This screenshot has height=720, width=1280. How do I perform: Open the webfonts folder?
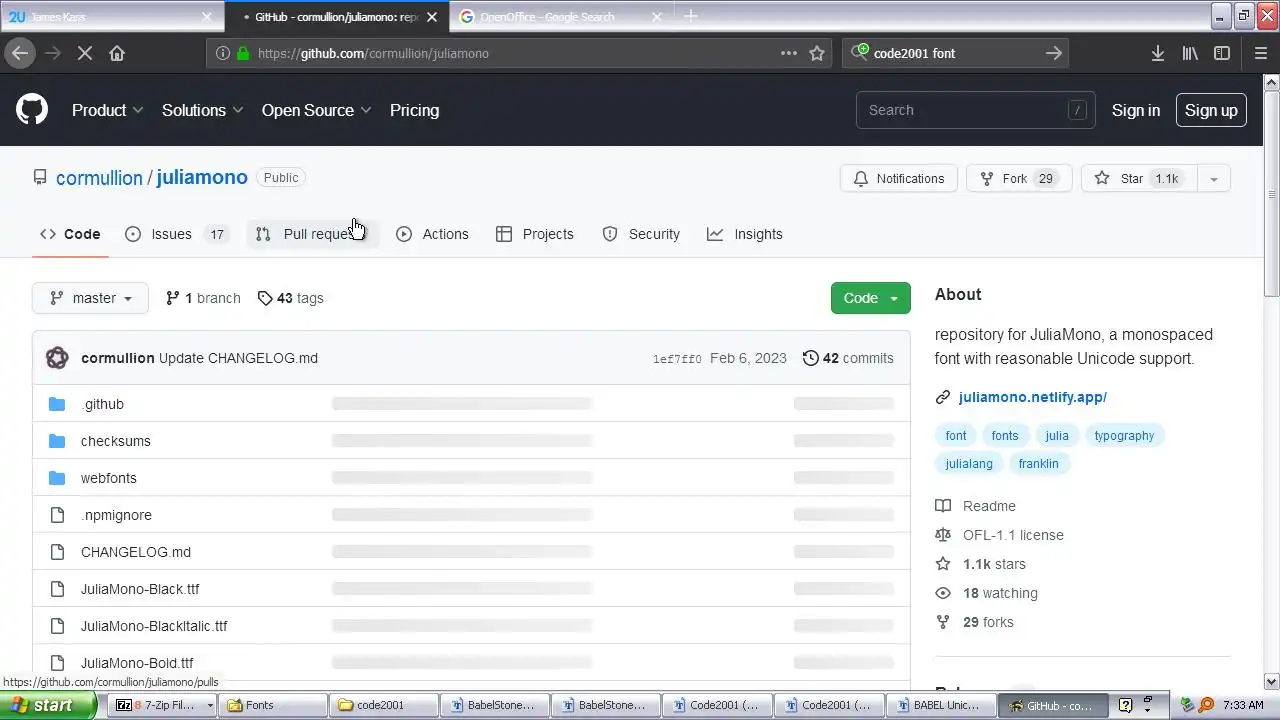pos(108,478)
